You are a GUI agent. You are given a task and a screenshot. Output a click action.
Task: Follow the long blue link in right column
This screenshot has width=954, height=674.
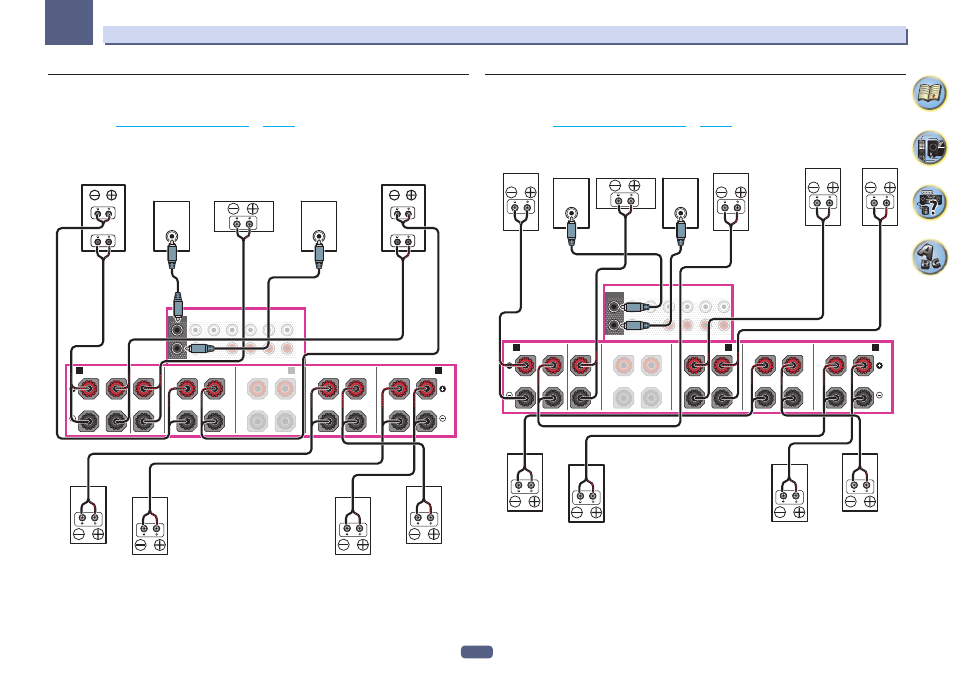(619, 126)
